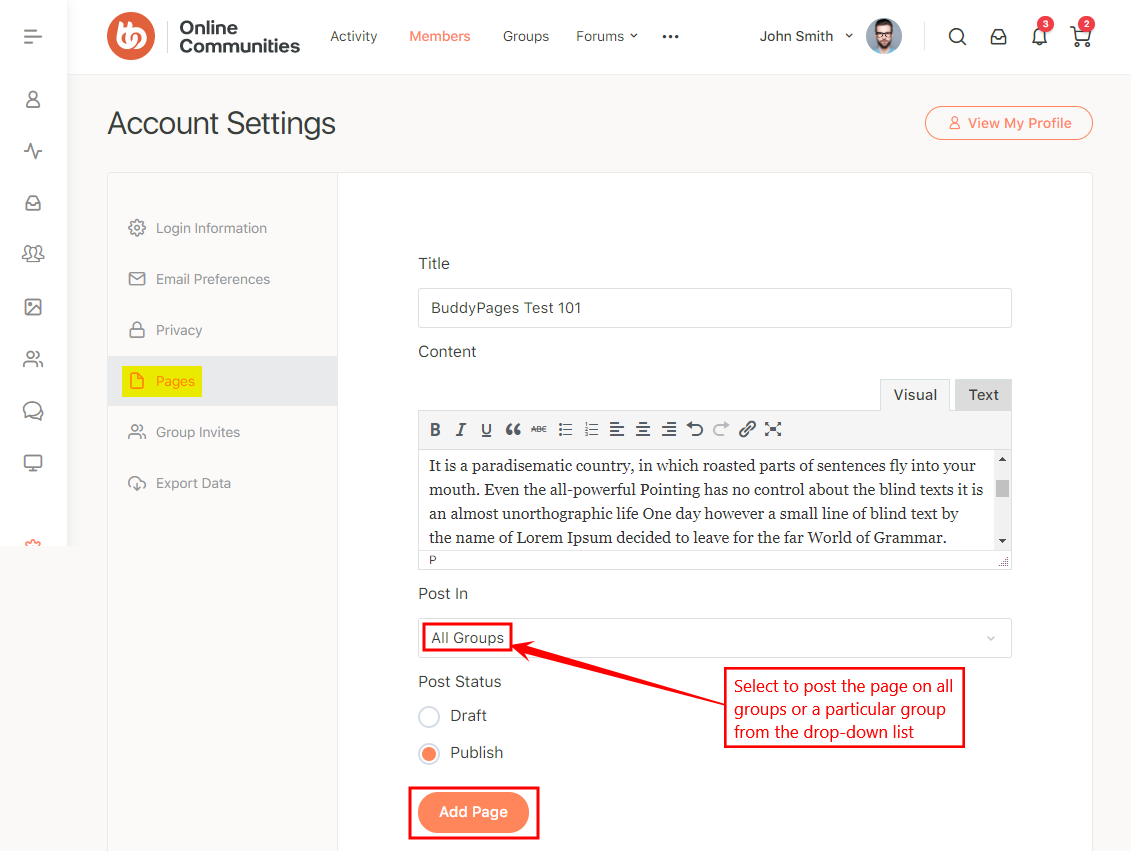Apply bold formatting in the content editor
The height and width of the screenshot is (851, 1131).
click(435, 429)
